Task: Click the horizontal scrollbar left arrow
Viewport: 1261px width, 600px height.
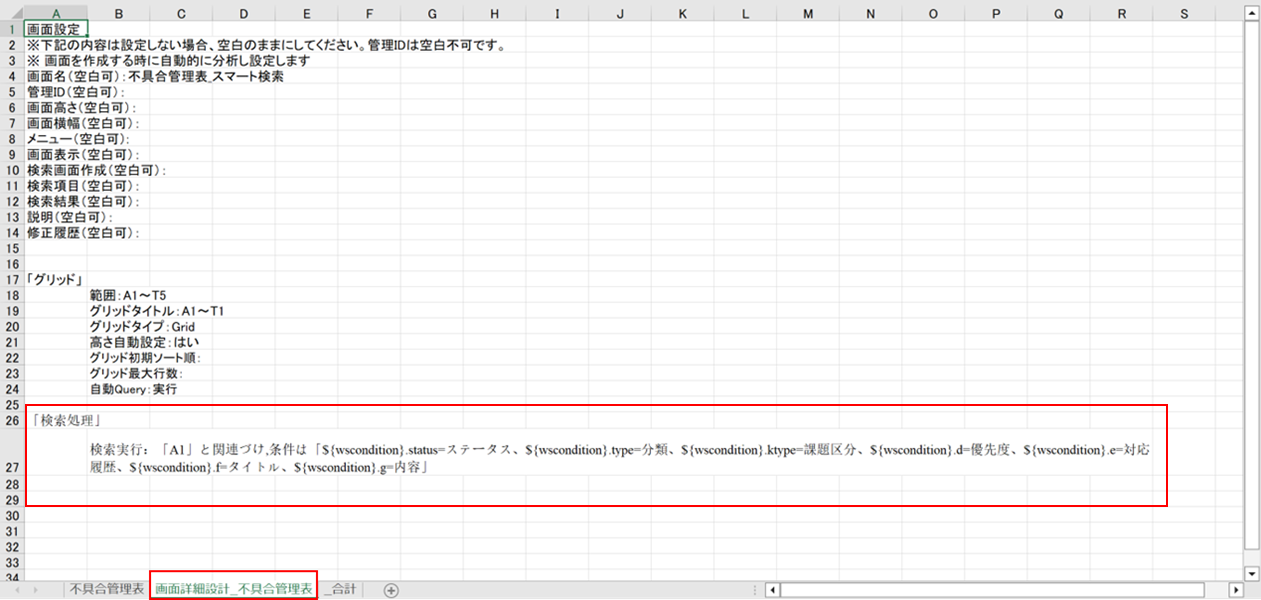Action: pos(770,589)
